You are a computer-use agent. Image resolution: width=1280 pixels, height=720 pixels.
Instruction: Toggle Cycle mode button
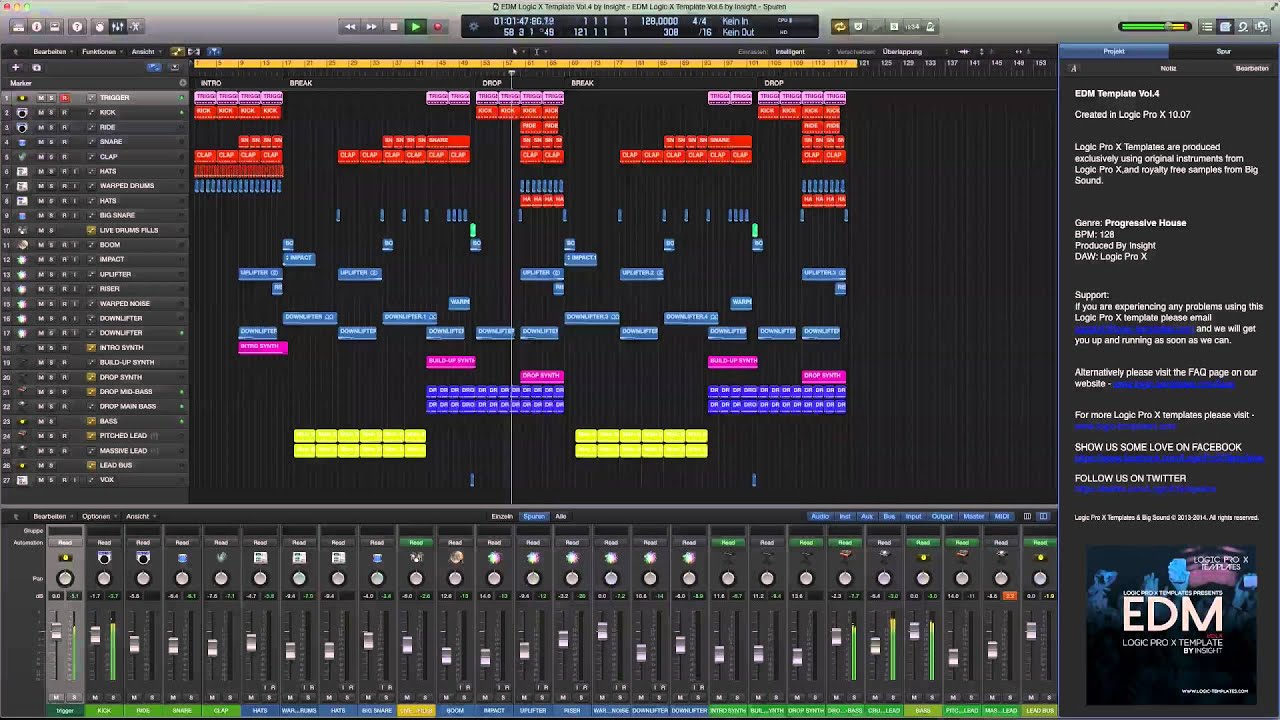tap(840, 27)
